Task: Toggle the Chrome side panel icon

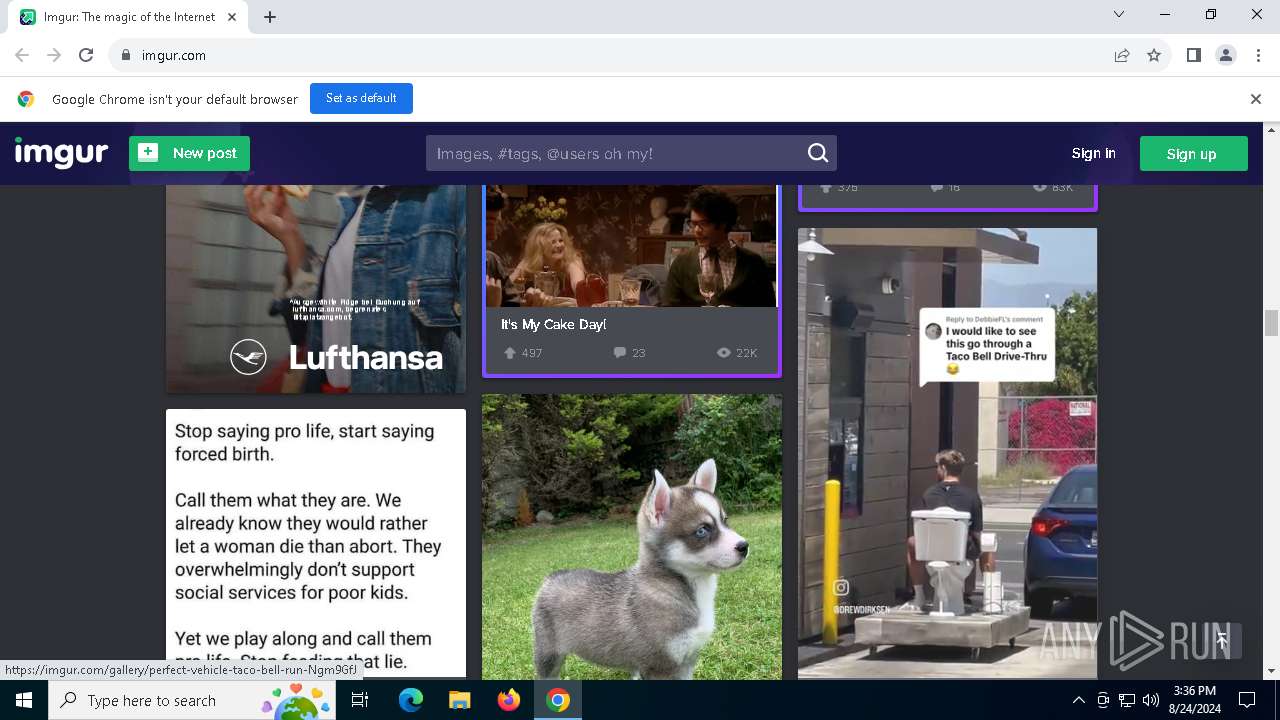Action: point(1193,55)
